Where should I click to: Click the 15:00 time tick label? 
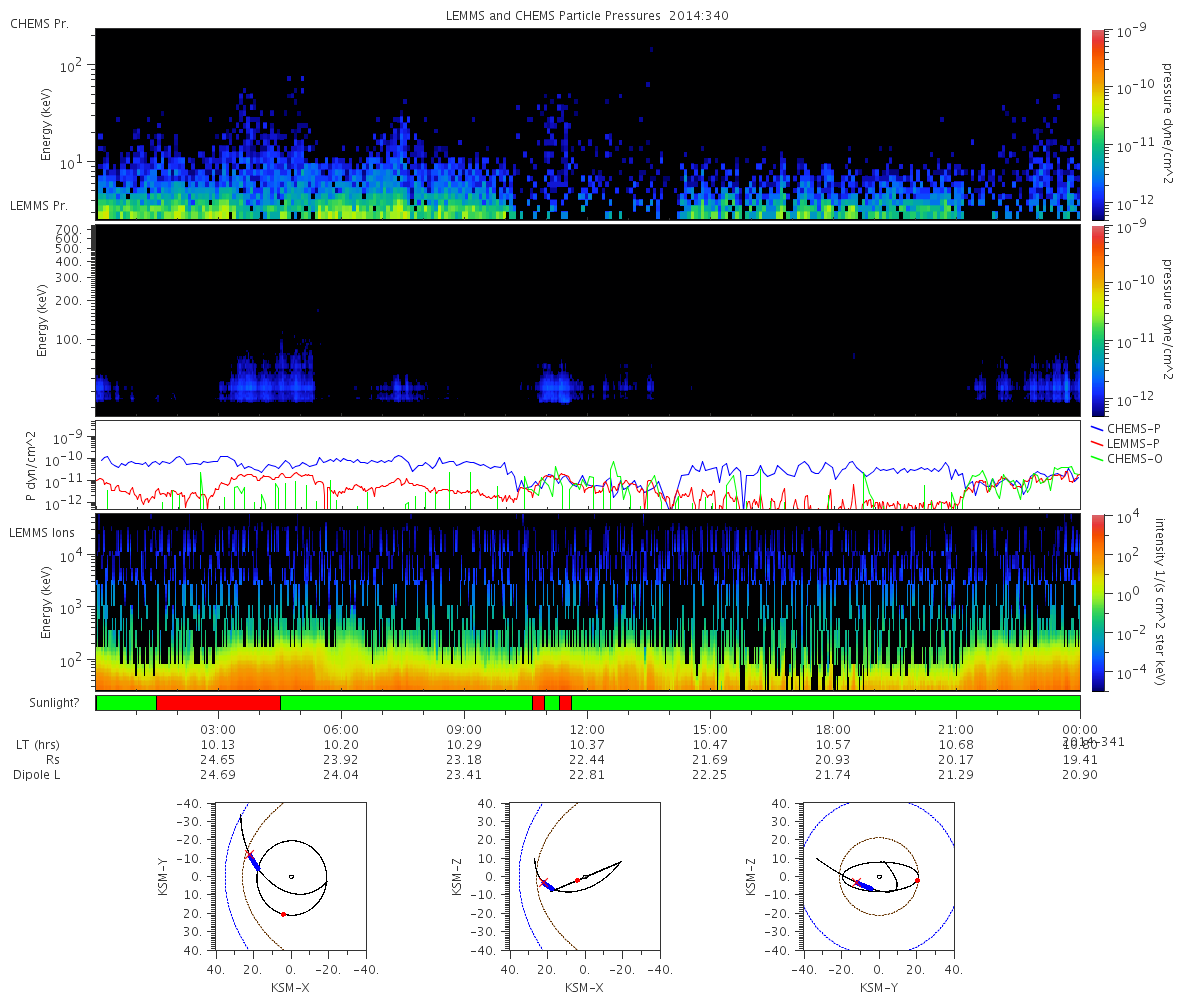tap(710, 729)
